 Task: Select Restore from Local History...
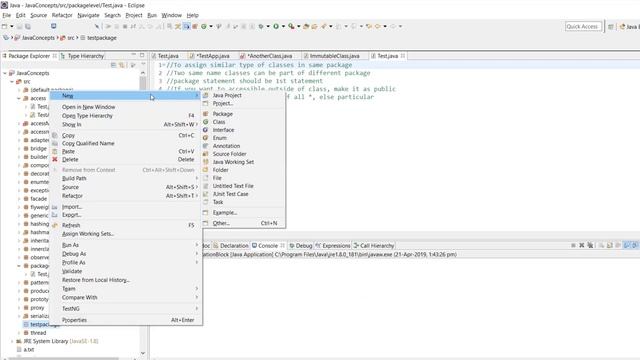coord(96,280)
